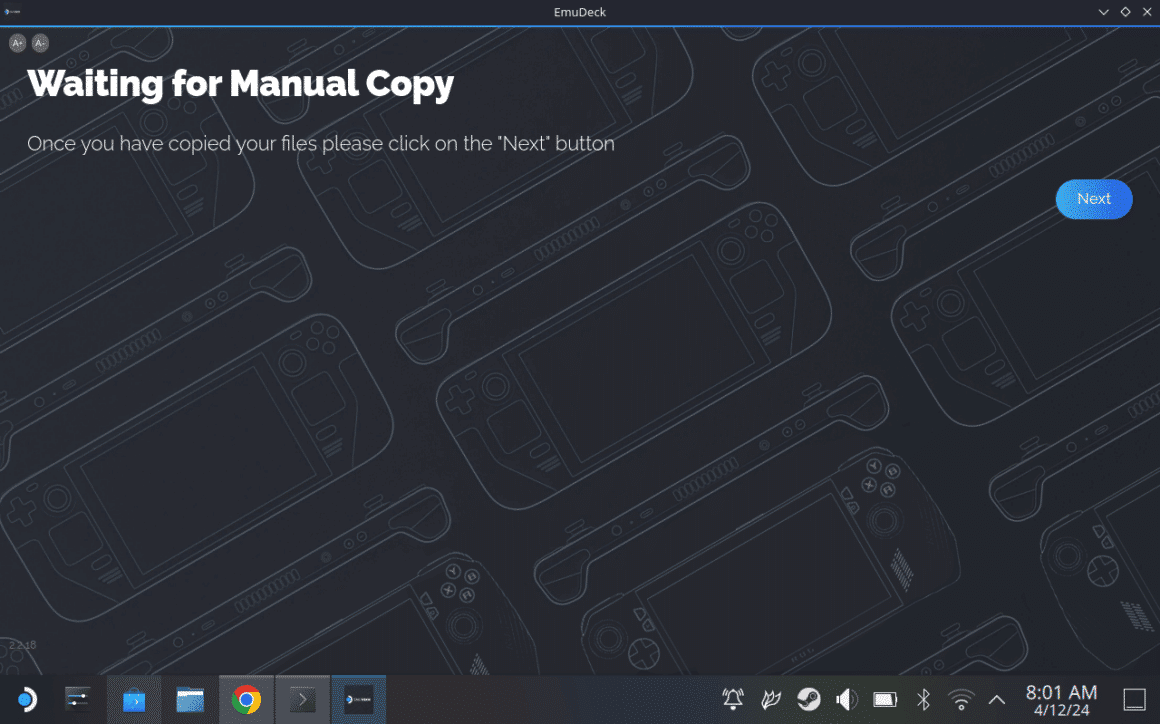
Task: Click the Next button
Action: 1093,199
